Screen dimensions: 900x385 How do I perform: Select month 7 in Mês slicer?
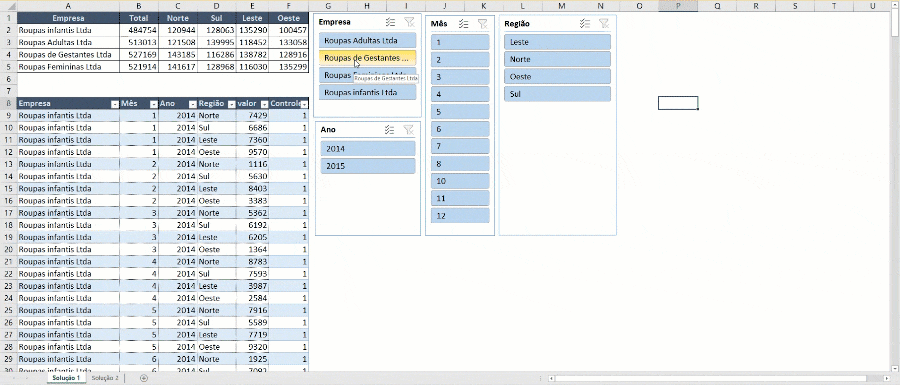coord(460,146)
